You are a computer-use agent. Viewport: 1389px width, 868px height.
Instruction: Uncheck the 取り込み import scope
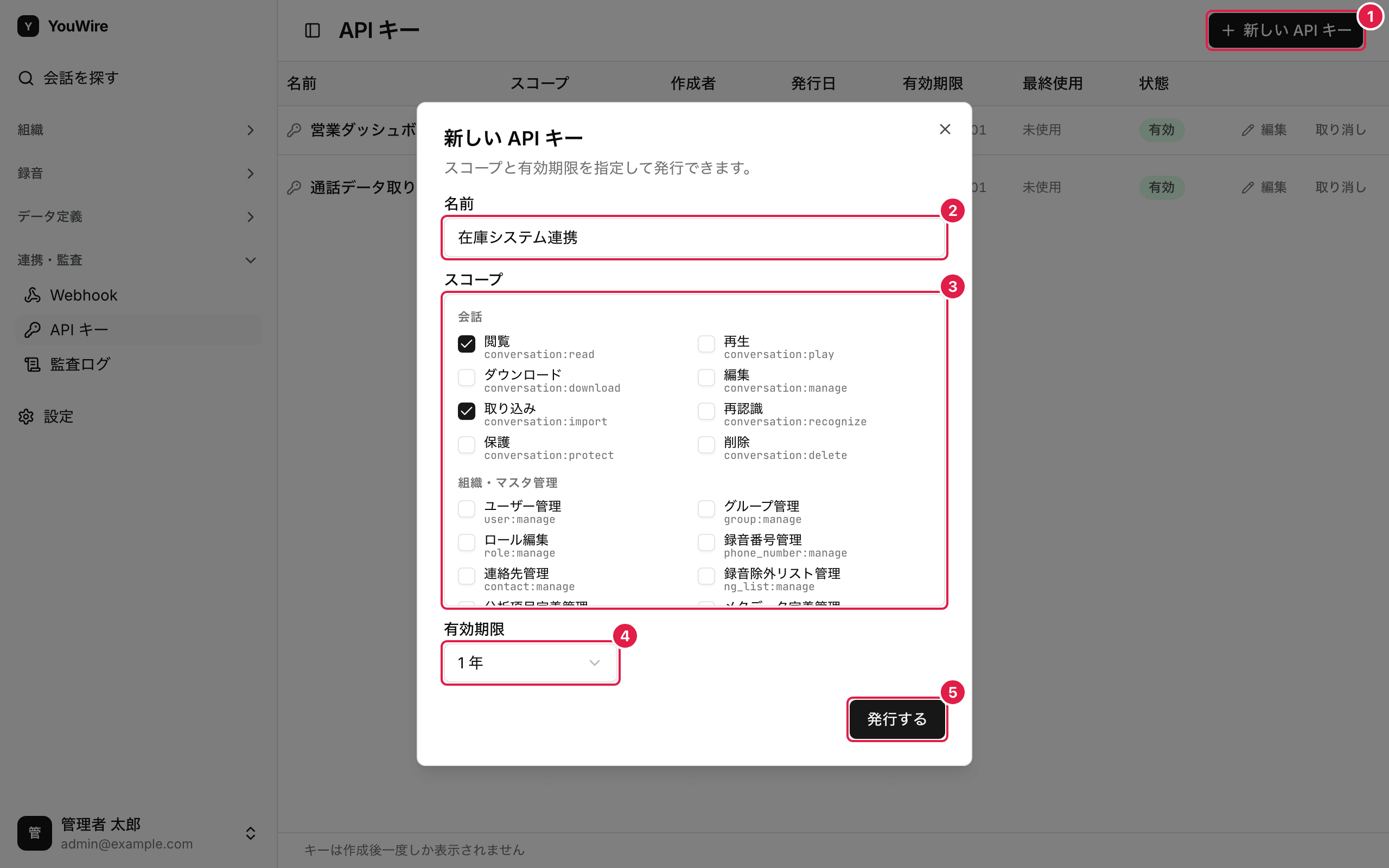[467, 411]
